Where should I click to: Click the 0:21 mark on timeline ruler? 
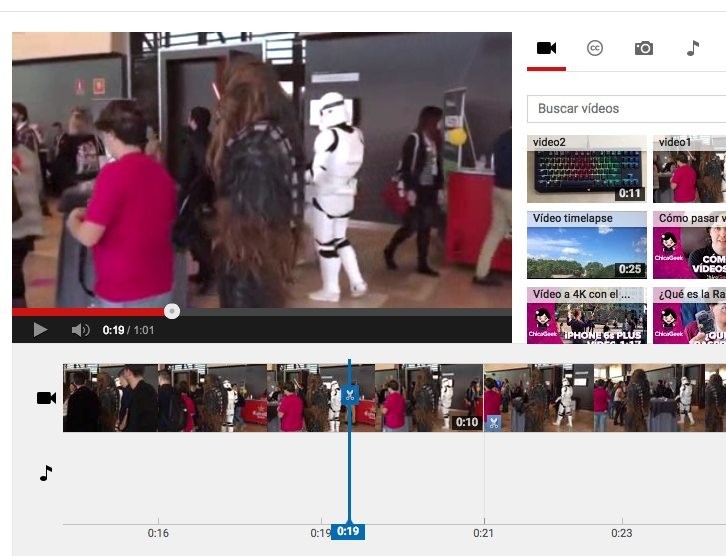[483, 533]
